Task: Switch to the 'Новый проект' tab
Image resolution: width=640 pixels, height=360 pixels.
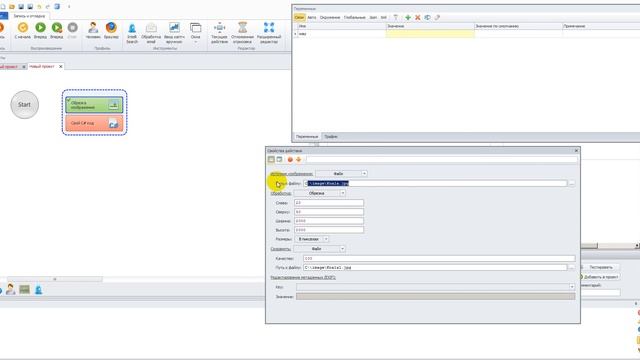Action: pyautogui.click(x=42, y=66)
